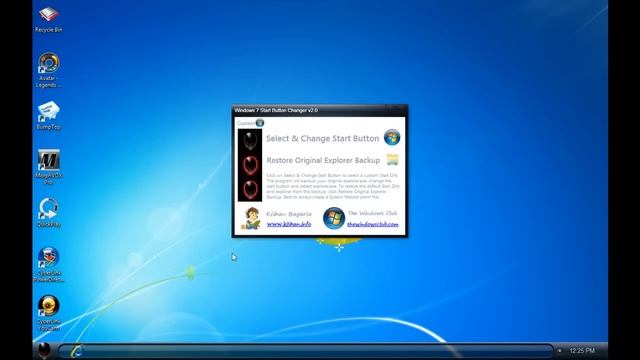
Task: Show hidden system tray icons arrow
Action: tap(560, 351)
